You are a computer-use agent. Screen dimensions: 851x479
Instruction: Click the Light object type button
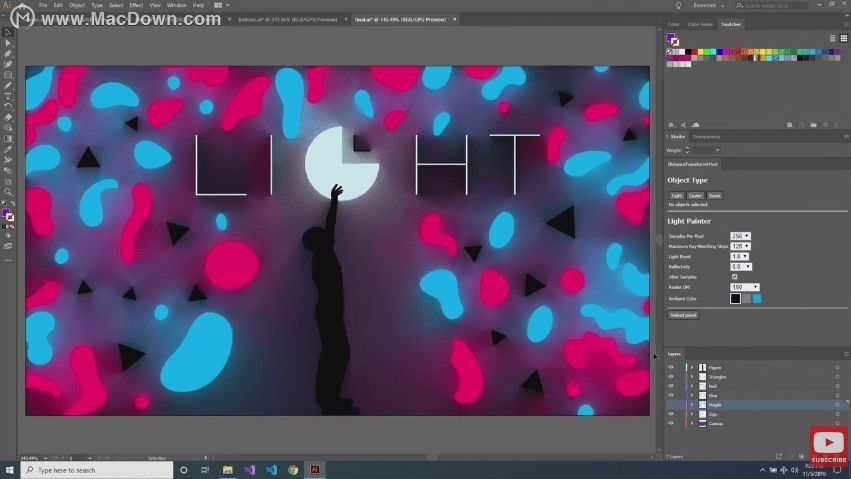pyautogui.click(x=677, y=196)
